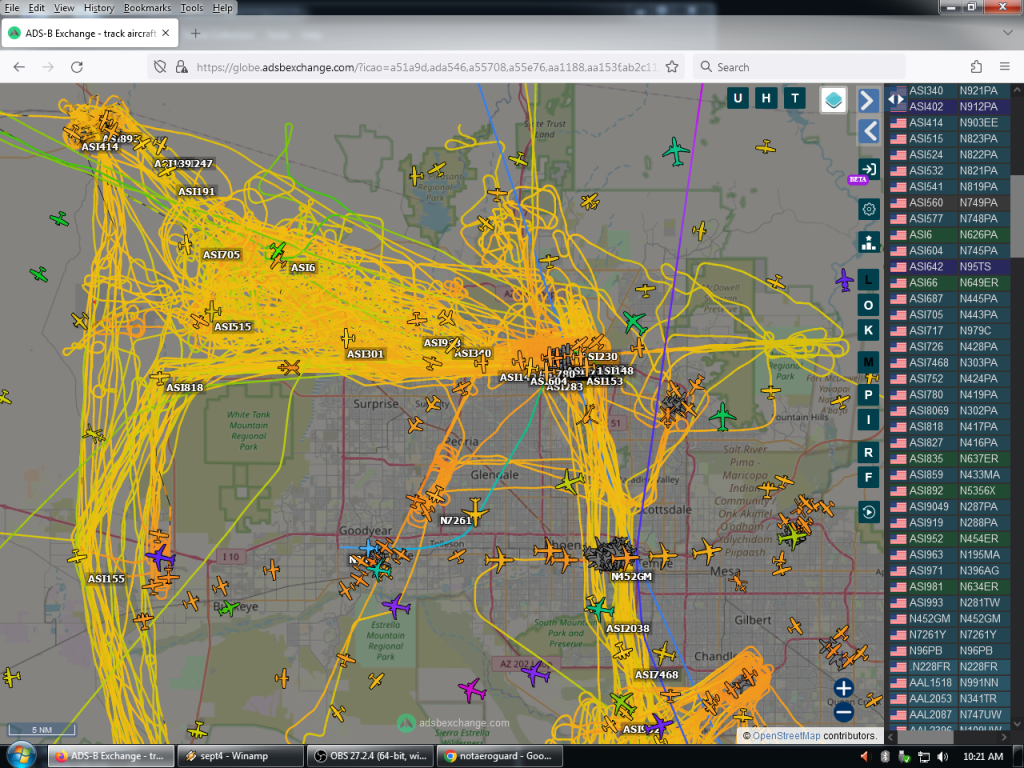Image resolution: width=1024 pixels, height=768 pixels.
Task: Open the history replay playback icon
Action: coord(869,511)
